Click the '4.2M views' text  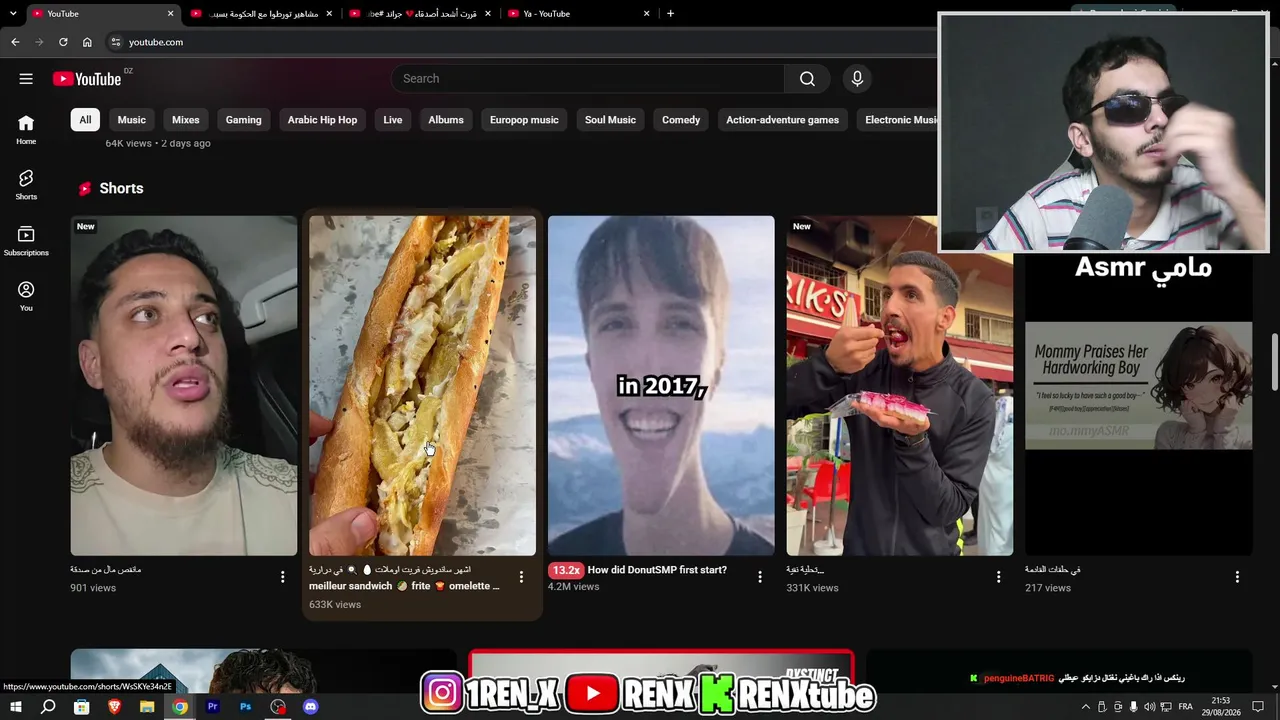[574, 587]
